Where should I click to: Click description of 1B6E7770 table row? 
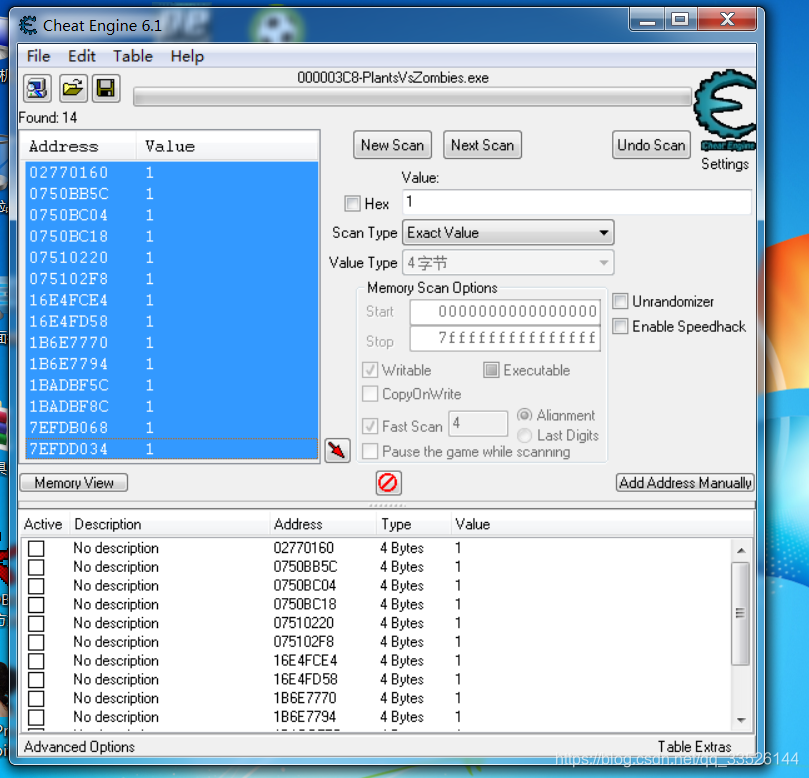[116, 698]
